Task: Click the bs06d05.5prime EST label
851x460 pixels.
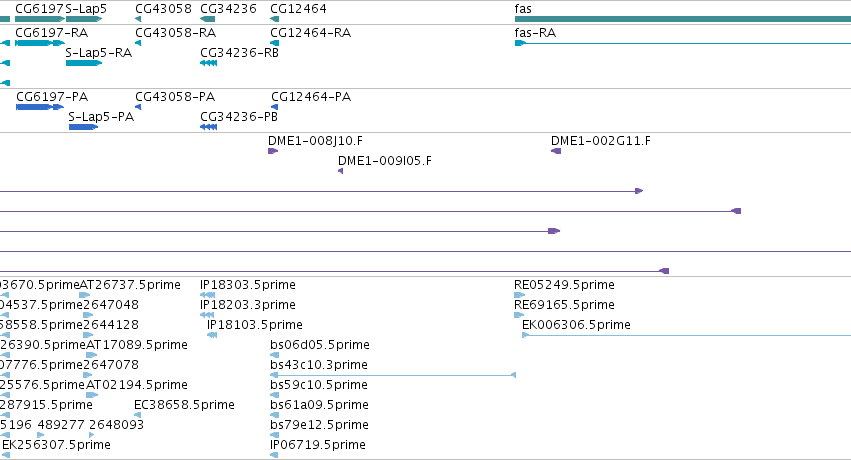Action: tap(320, 345)
